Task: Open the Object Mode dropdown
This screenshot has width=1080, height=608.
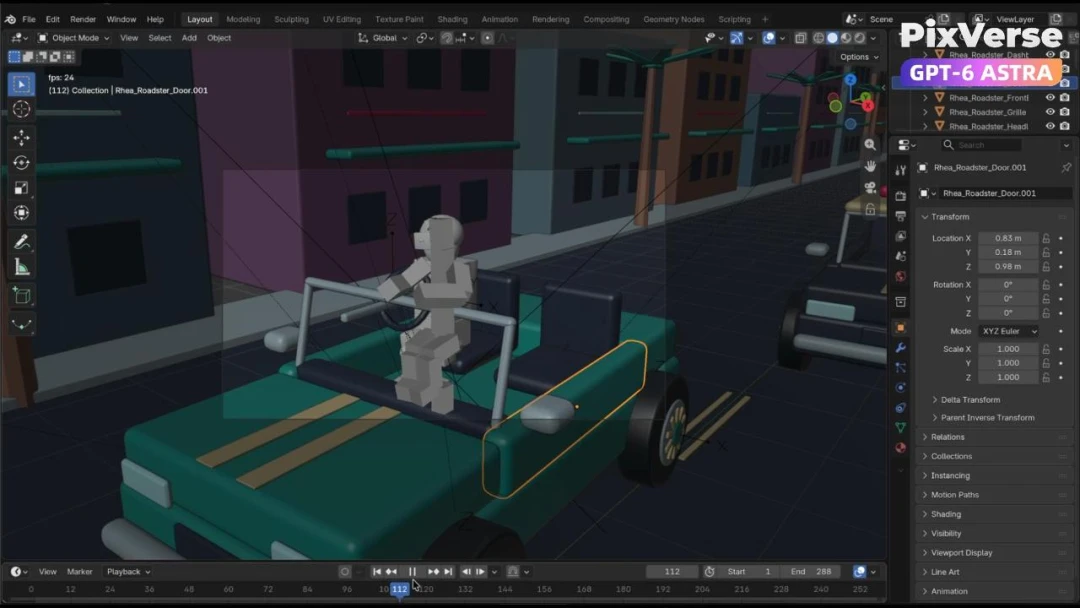Action: [73, 38]
